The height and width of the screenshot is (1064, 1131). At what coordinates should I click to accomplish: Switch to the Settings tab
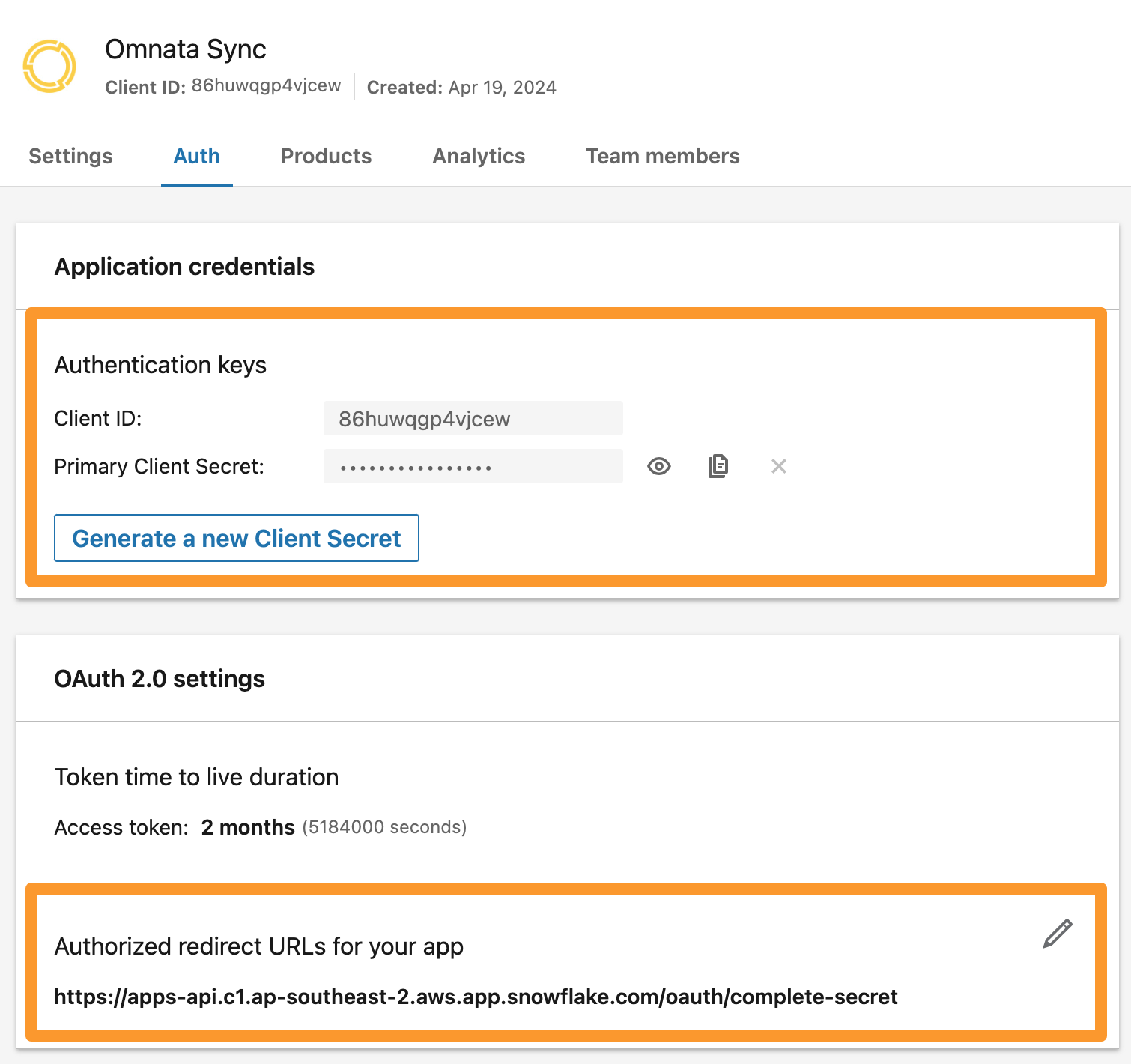pos(70,156)
